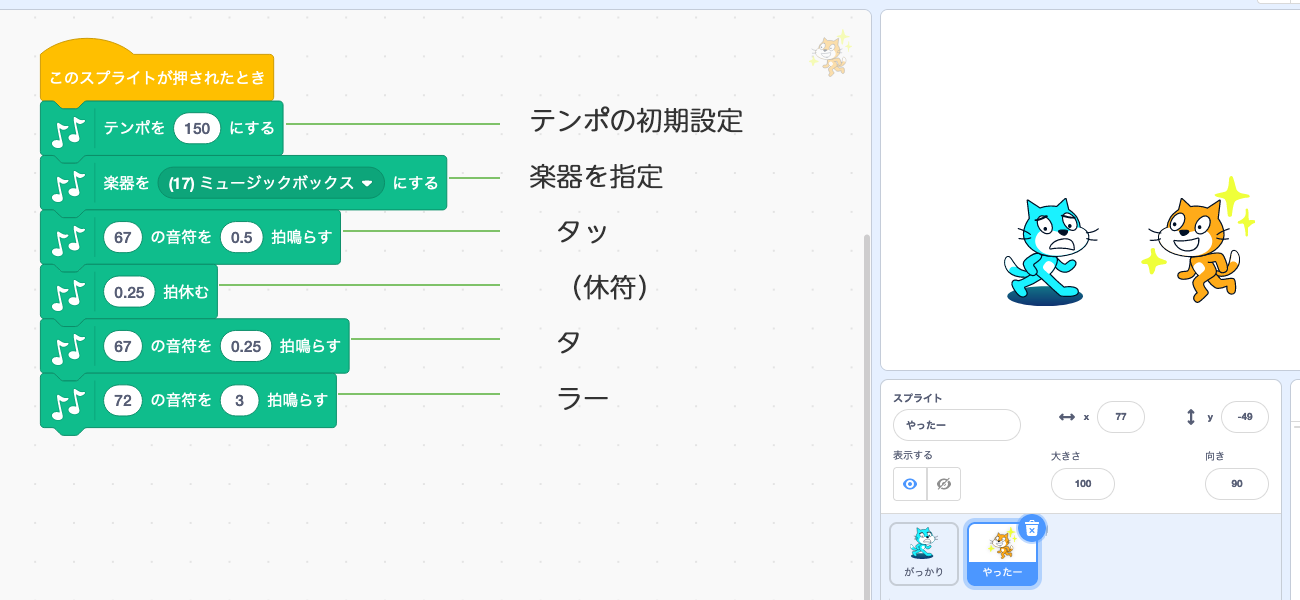Click the music note icon on instrument block
The height and width of the screenshot is (600, 1300).
coord(68,185)
